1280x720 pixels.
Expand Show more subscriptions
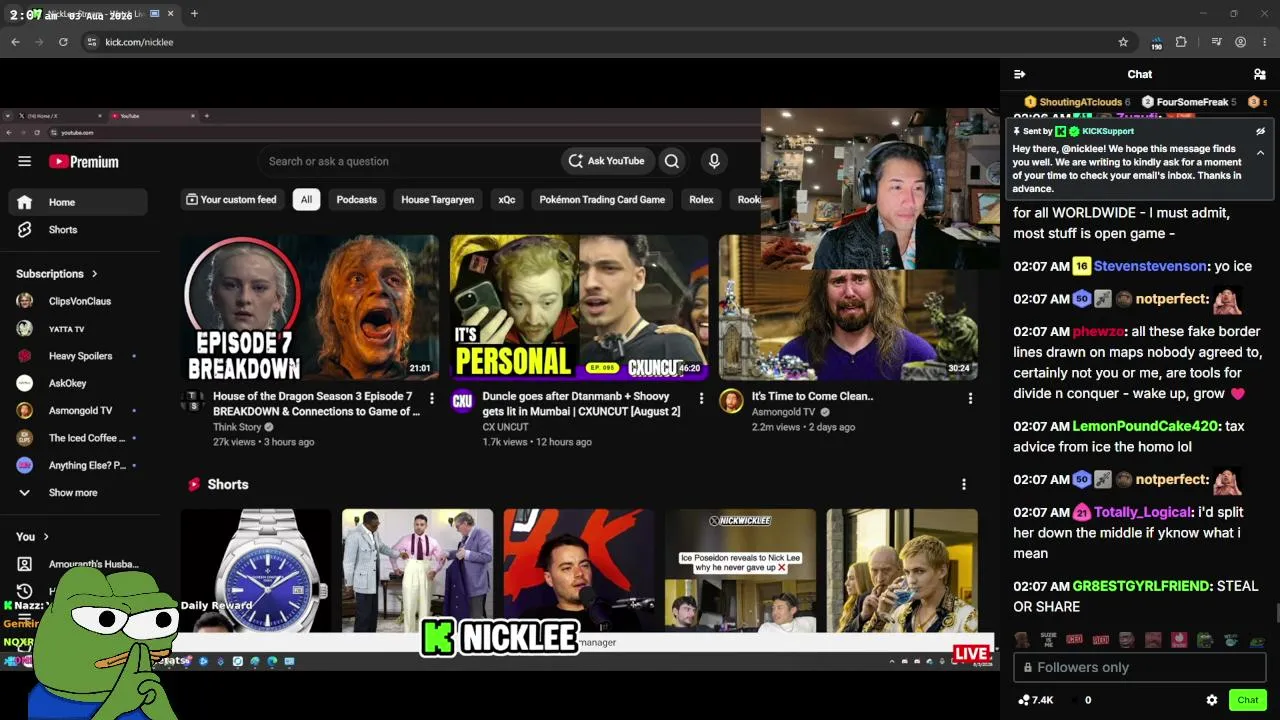78,493
